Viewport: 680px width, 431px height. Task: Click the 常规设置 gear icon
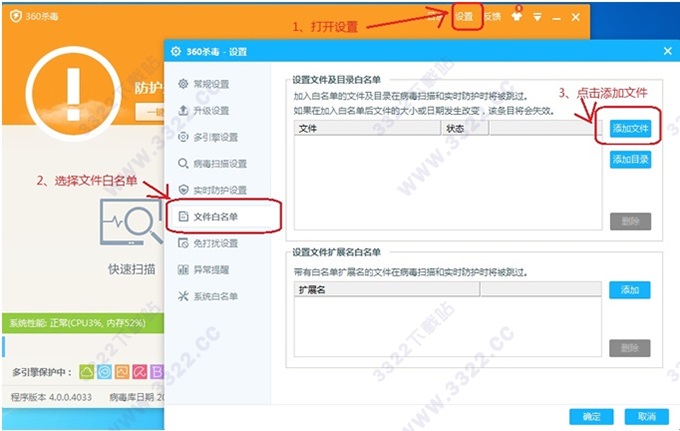tap(183, 84)
